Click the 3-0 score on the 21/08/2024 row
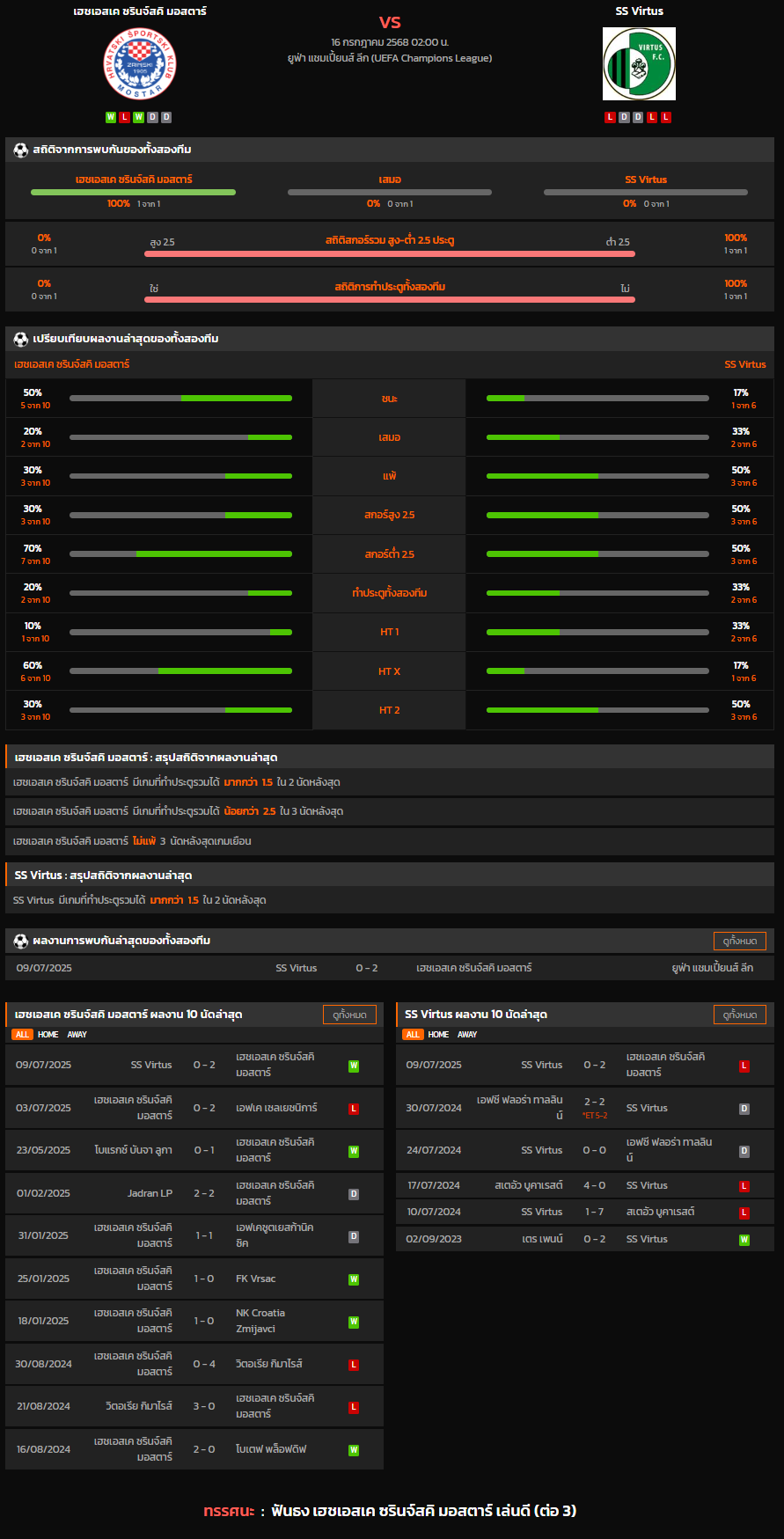 pyautogui.click(x=204, y=1406)
